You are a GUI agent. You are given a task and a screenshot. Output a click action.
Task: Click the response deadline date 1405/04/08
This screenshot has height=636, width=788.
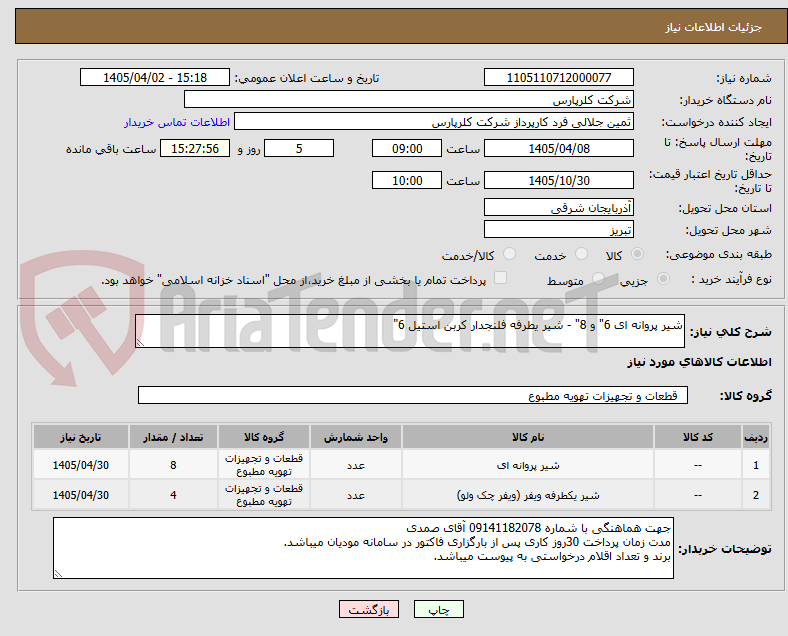559,149
